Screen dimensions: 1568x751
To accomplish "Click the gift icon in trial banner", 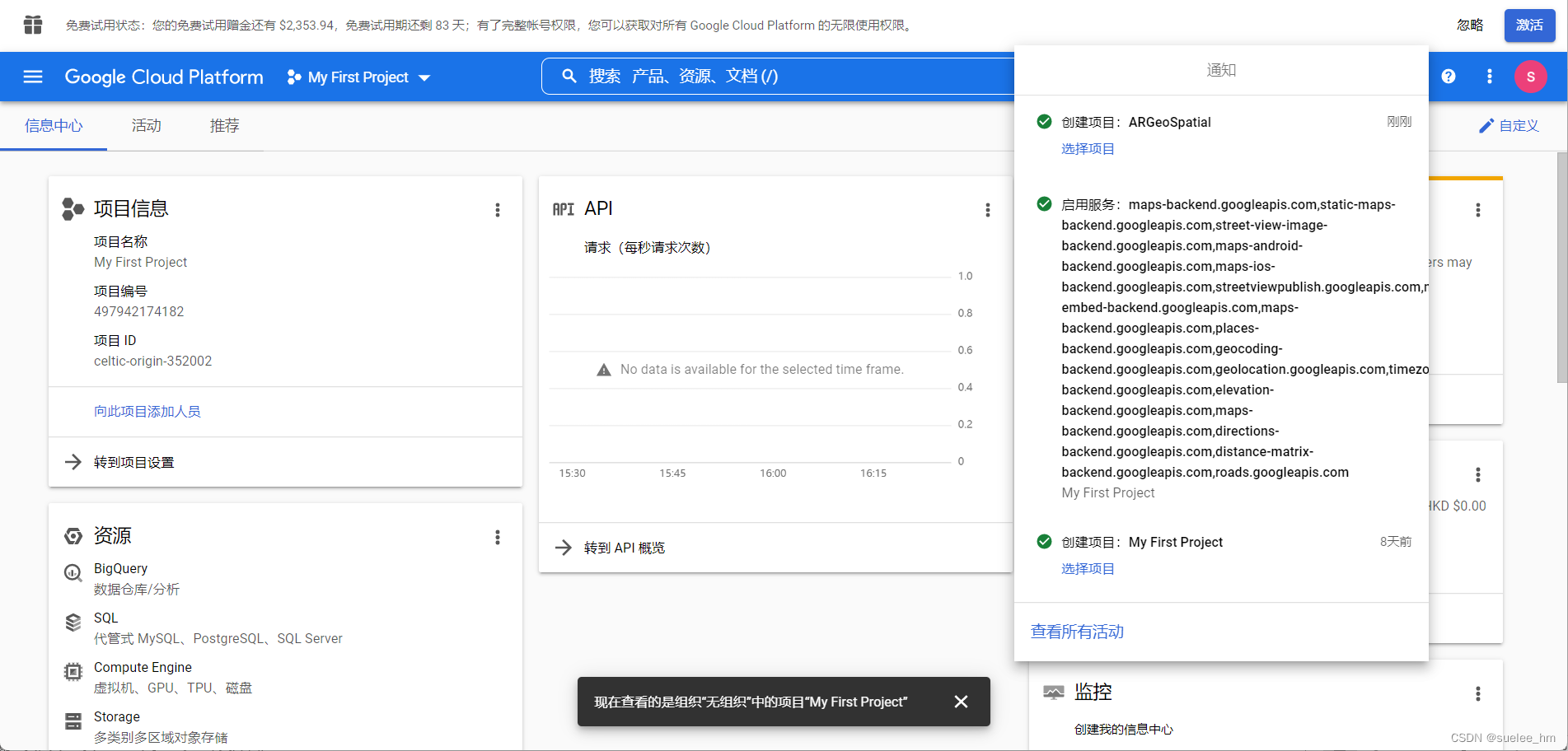I will coord(33,25).
